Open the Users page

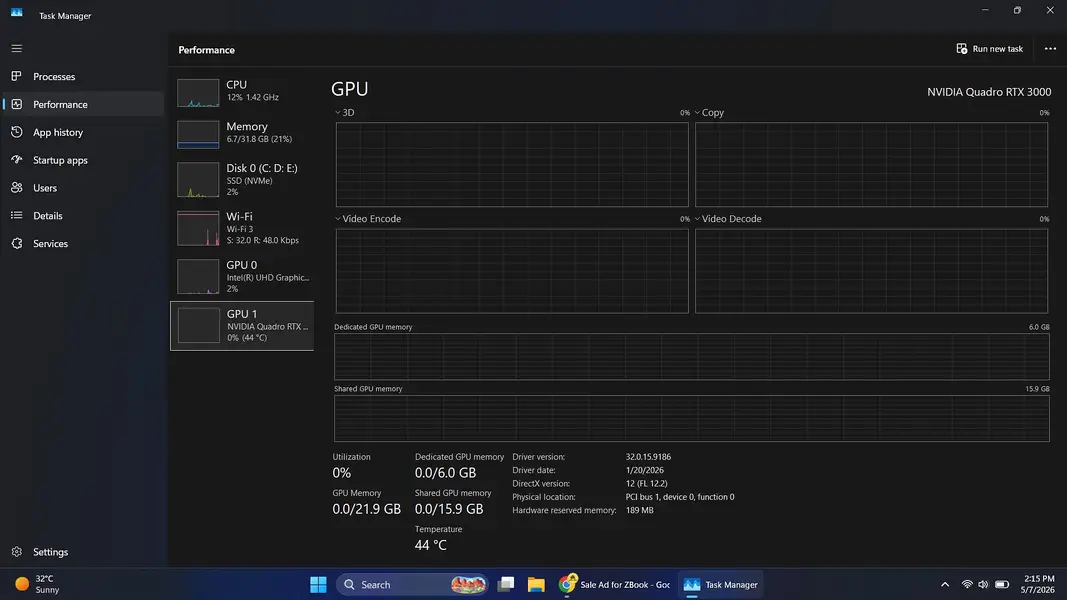tap(83, 188)
